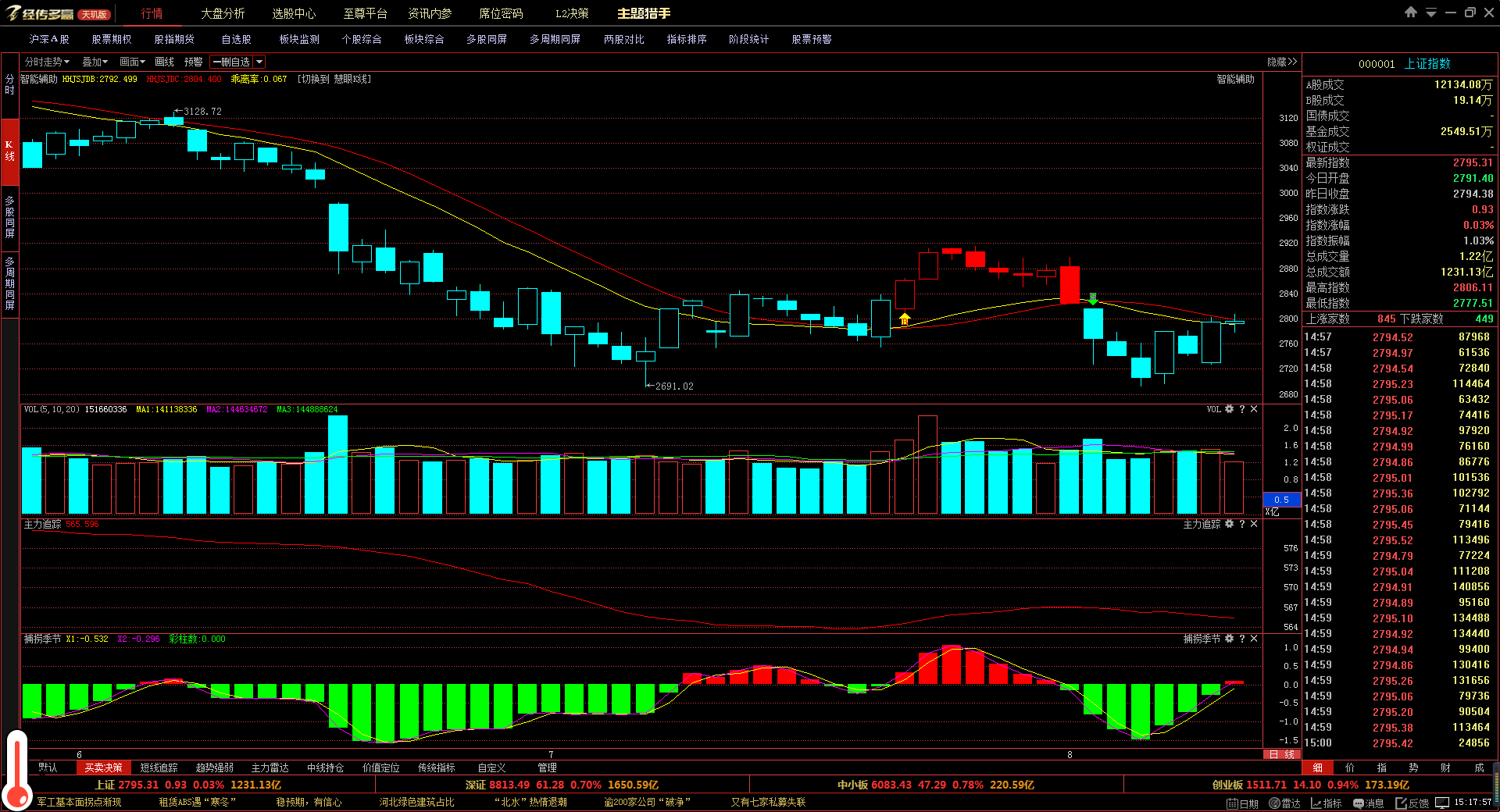The width and height of the screenshot is (1500, 812).
Task: Select the 细 detail tab in quote panel
Action: coord(1318,767)
